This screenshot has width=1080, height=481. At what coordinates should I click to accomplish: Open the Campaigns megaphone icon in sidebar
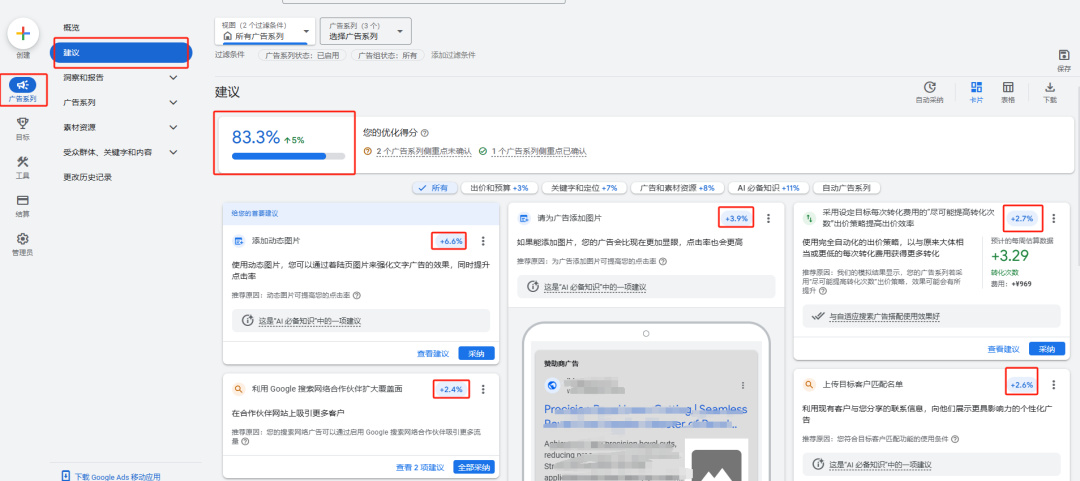[x=23, y=85]
